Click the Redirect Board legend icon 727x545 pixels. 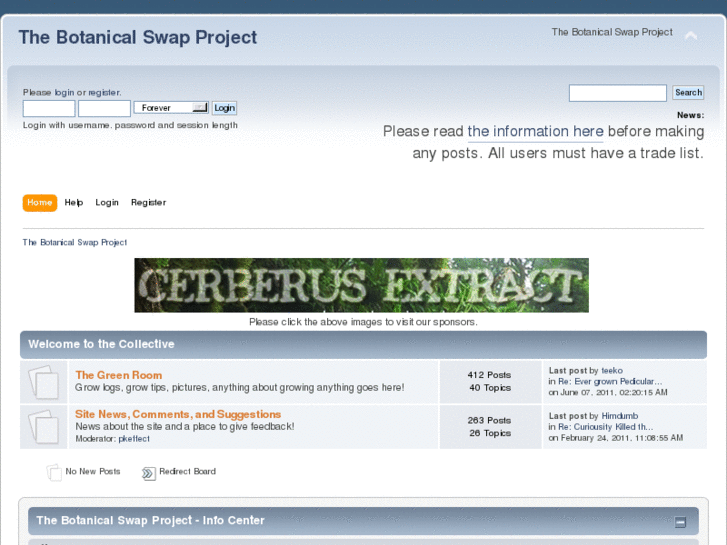coord(148,473)
